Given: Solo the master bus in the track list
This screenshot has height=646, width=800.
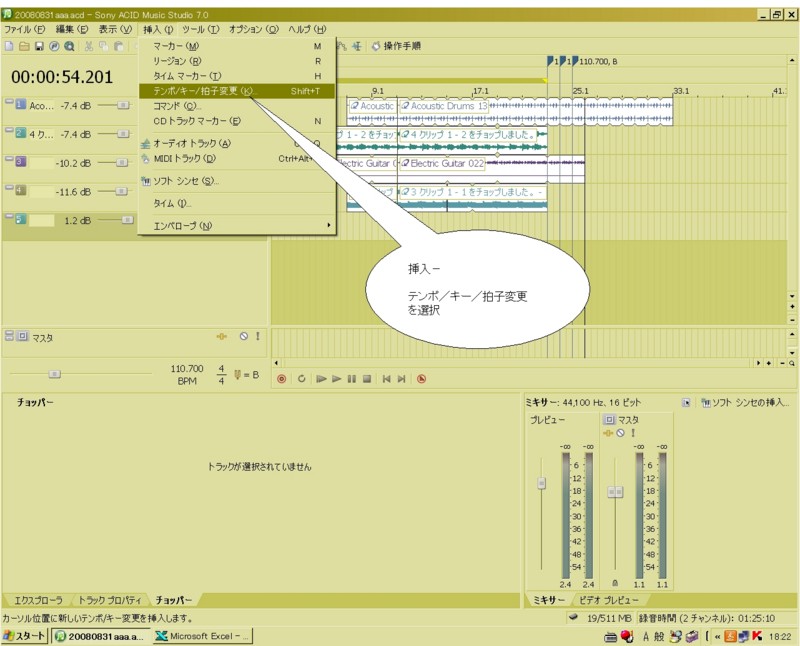Looking at the screenshot, I should (x=258, y=336).
